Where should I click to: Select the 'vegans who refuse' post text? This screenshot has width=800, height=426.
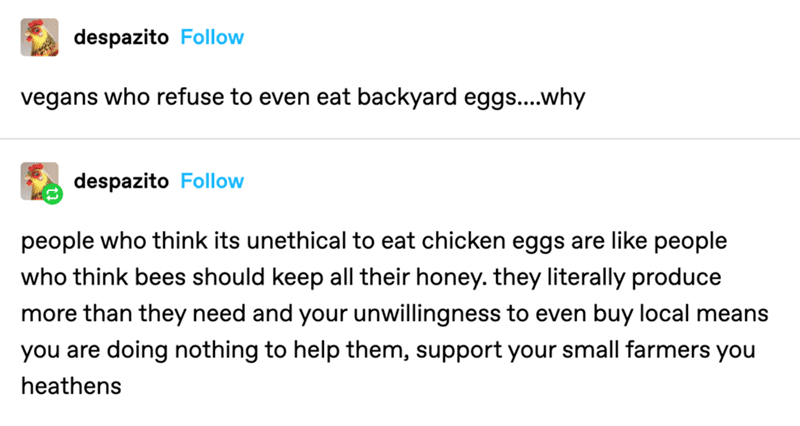pyautogui.click(x=303, y=97)
